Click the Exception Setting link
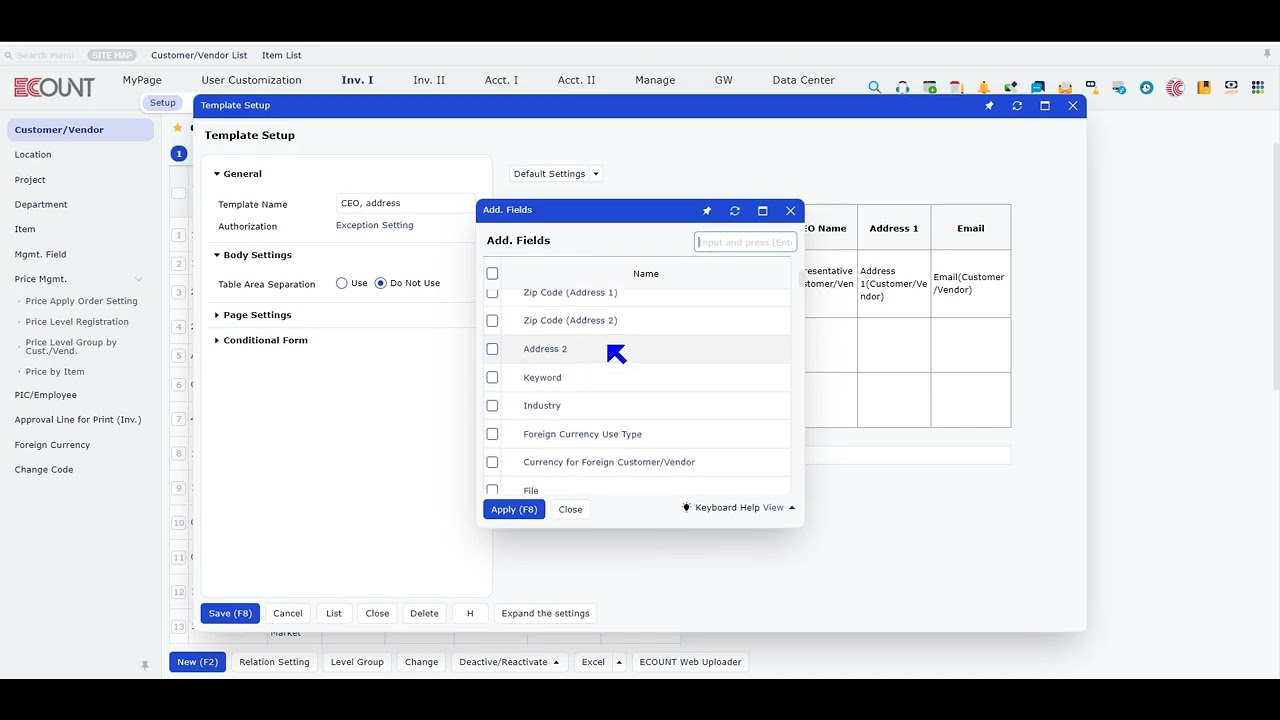 (x=374, y=225)
